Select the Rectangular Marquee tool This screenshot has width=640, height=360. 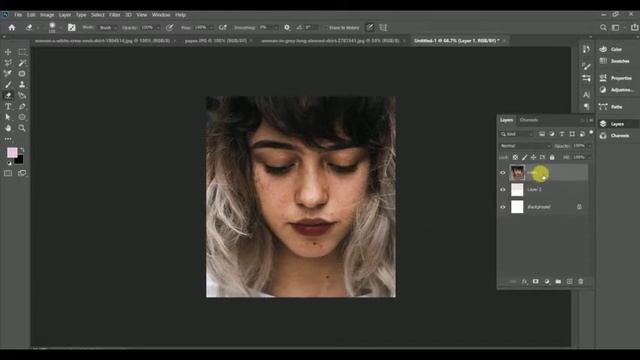[22, 52]
